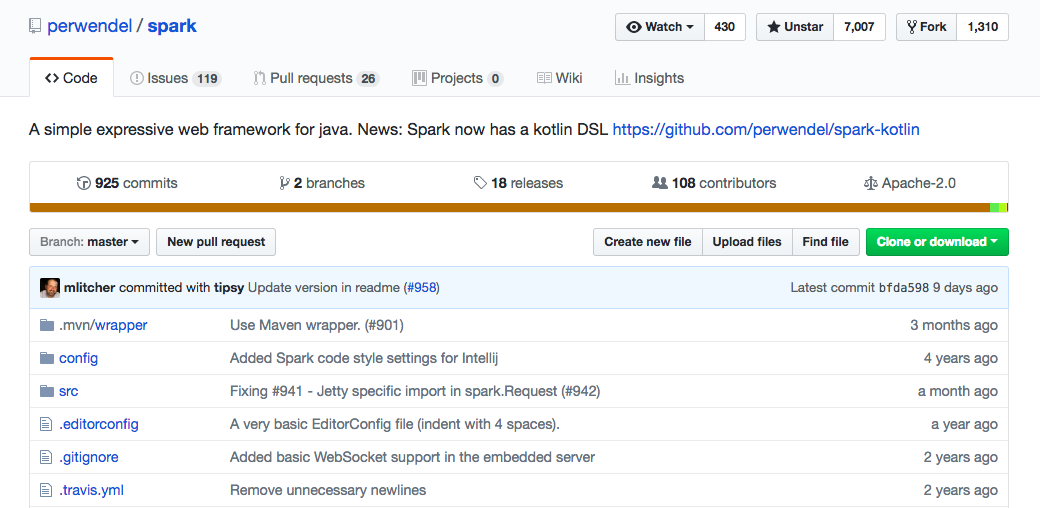Click the 'A very basic EditorConfig file' message
1040x508 pixels.
click(395, 424)
